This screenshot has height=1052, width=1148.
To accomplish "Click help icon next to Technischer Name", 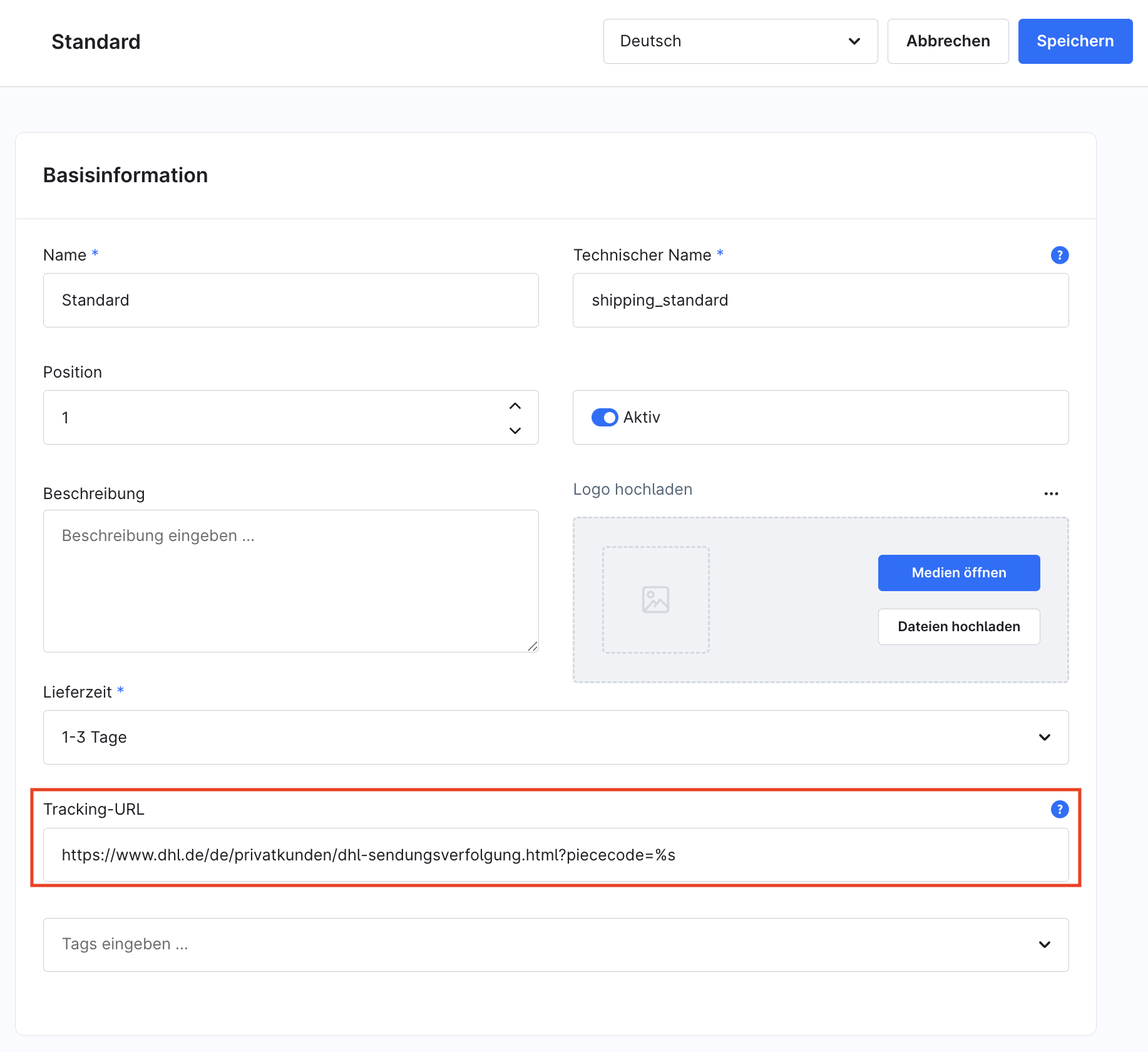I will tap(1059, 255).
